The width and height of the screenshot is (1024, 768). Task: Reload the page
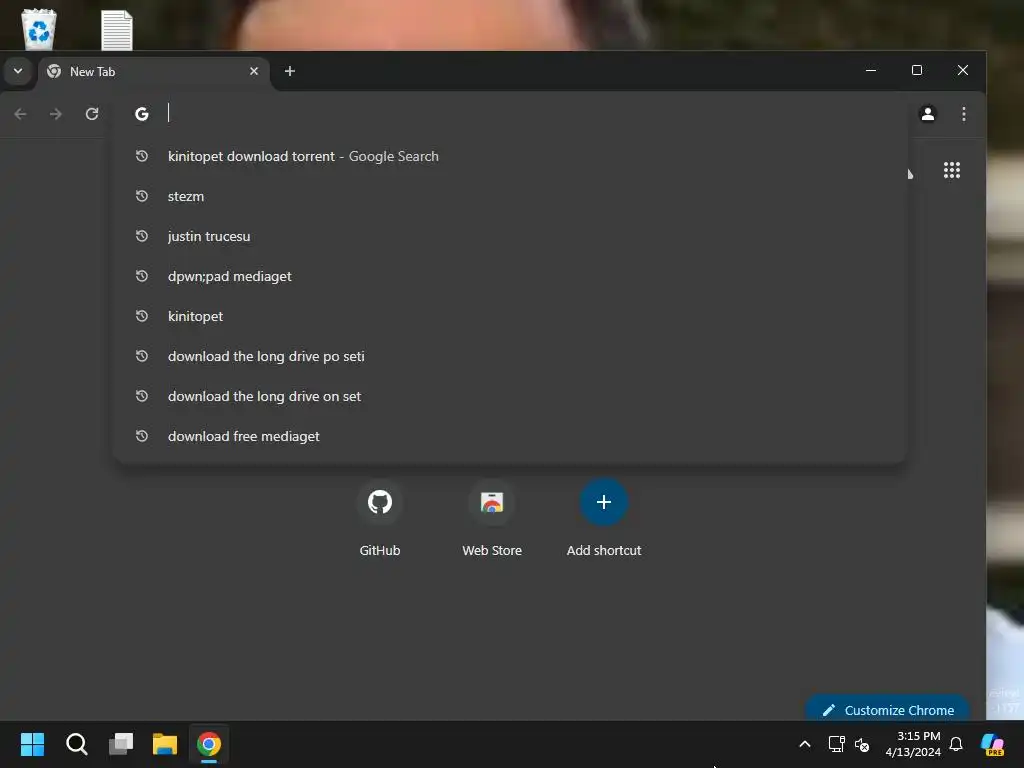[x=92, y=114]
